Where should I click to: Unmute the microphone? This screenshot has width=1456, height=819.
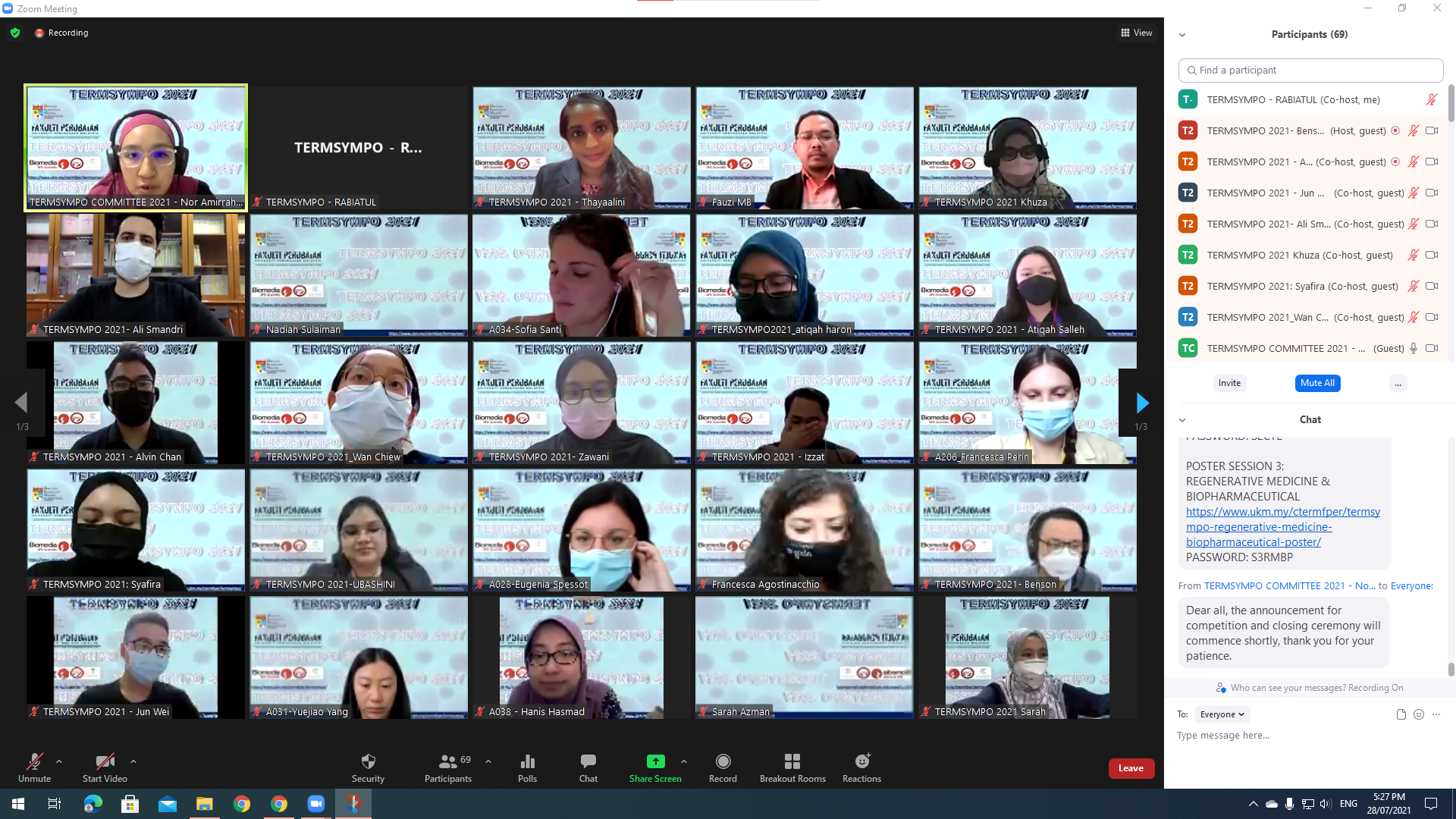tap(34, 767)
